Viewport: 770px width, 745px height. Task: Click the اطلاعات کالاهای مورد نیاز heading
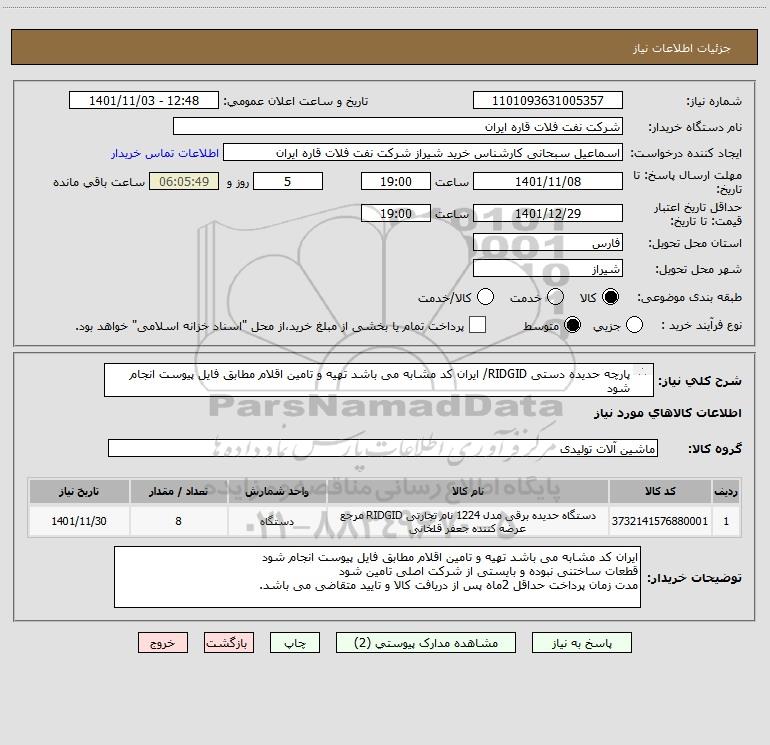(668, 413)
